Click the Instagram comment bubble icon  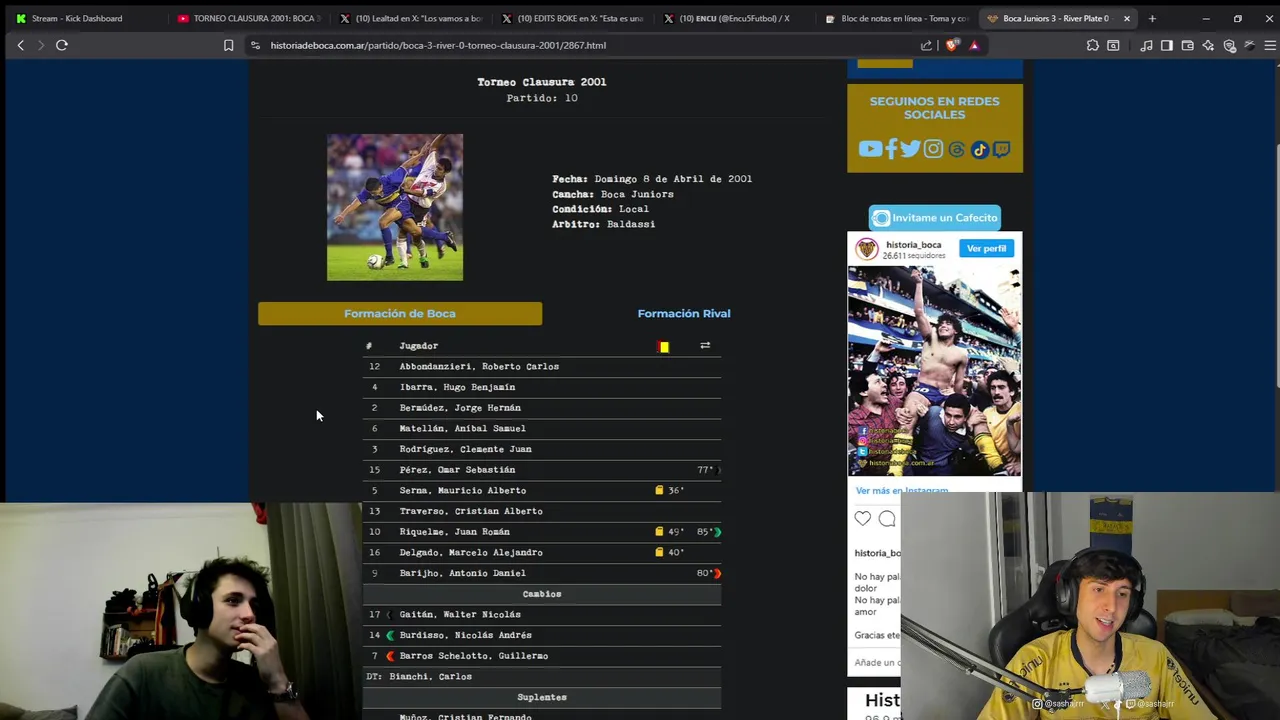click(887, 518)
